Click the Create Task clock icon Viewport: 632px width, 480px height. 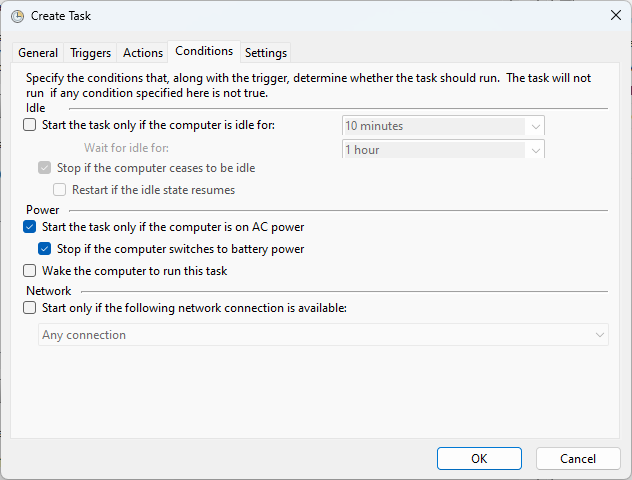(18, 16)
